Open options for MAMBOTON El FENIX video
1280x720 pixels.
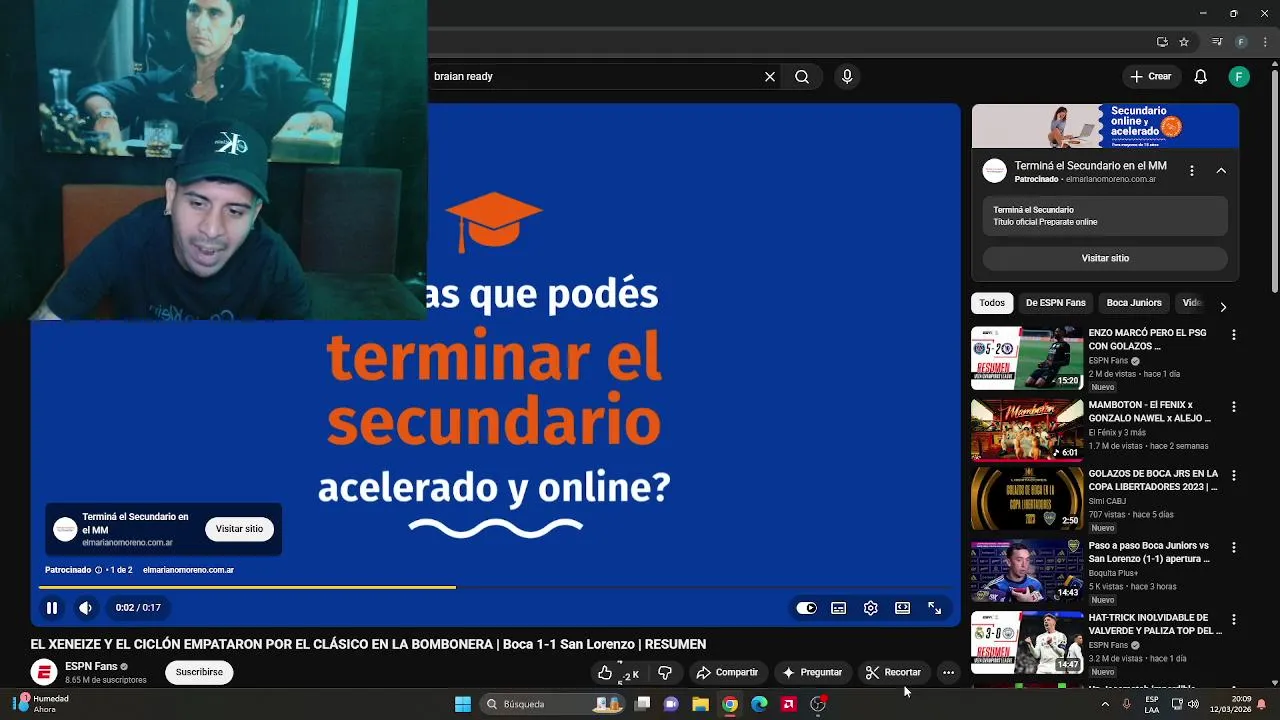(x=1233, y=407)
